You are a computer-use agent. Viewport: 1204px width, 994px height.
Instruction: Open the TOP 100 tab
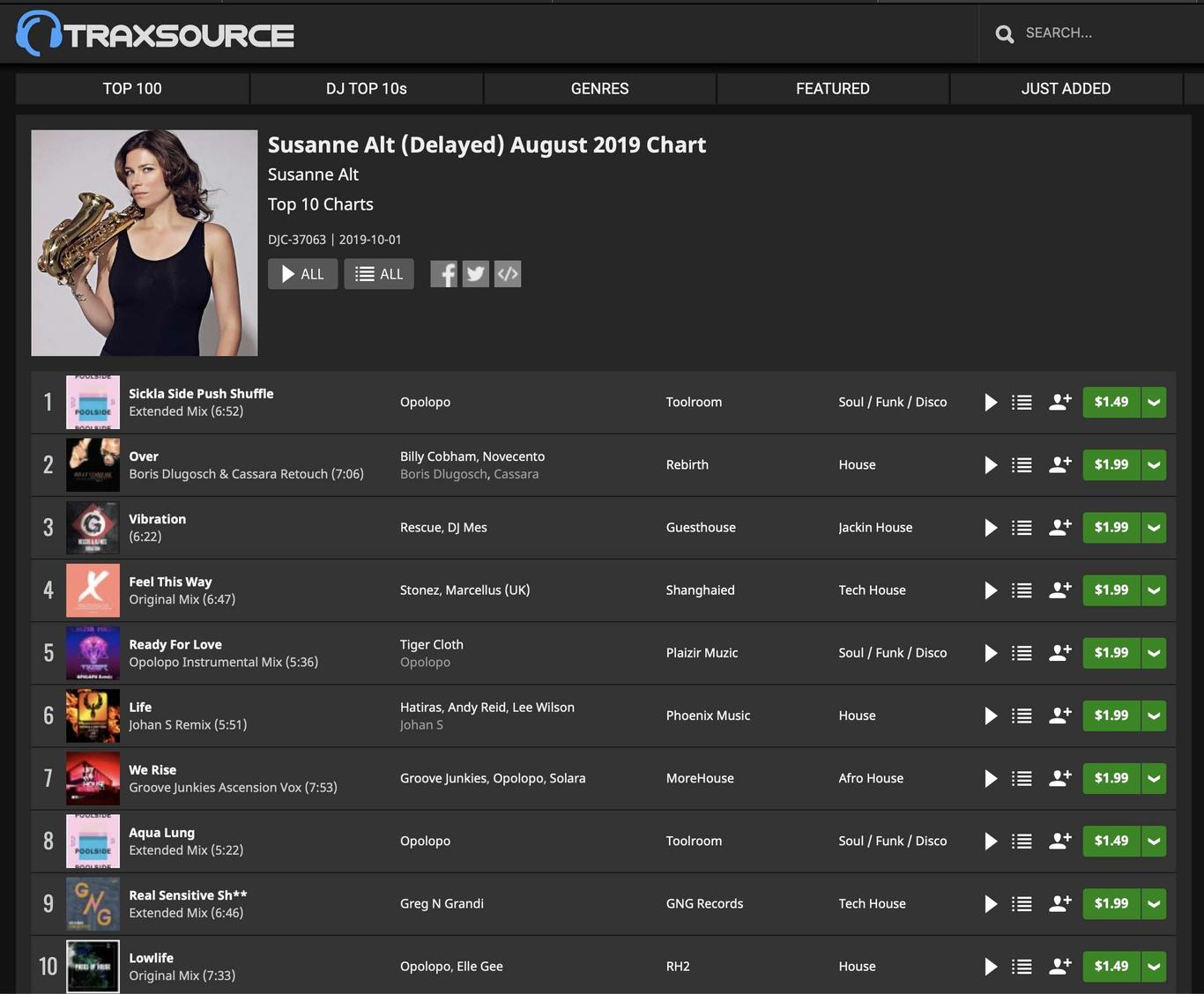point(132,89)
